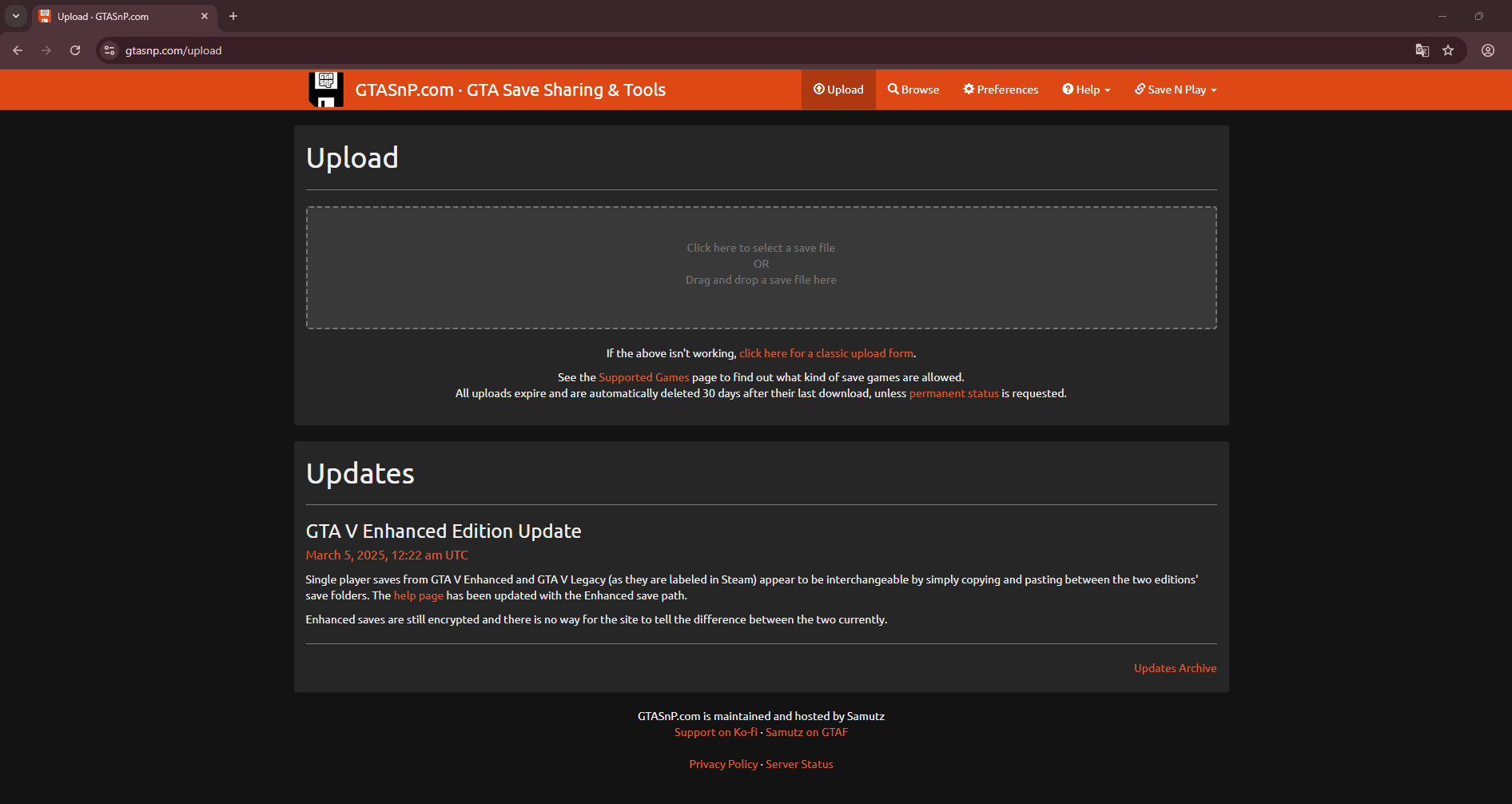1512x804 pixels.
Task: Follow the permanent status link
Action: (x=953, y=393)
